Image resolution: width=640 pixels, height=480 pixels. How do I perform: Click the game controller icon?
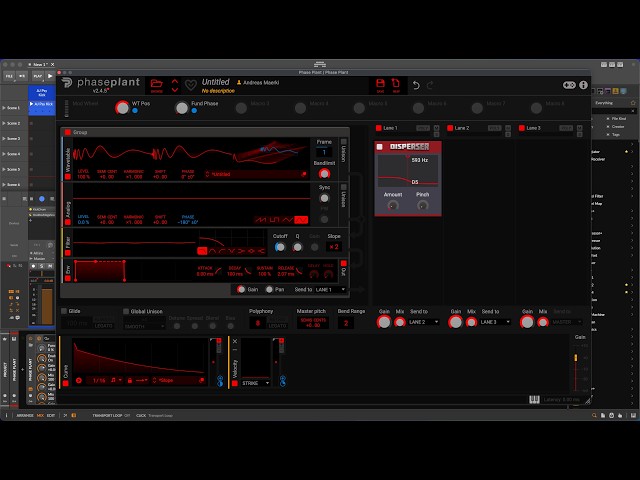[x=569, y=85]
